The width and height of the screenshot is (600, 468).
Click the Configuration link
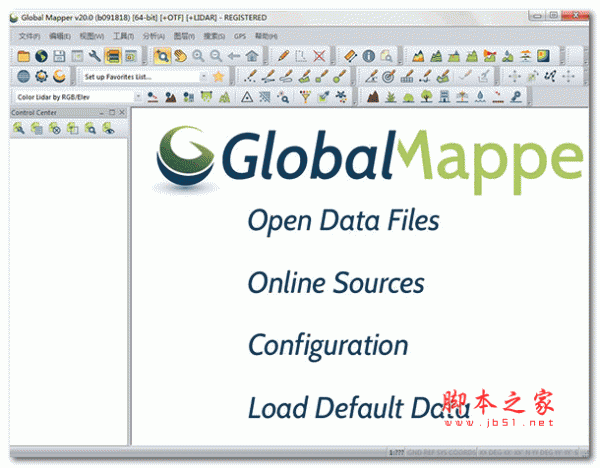point(328,346)
